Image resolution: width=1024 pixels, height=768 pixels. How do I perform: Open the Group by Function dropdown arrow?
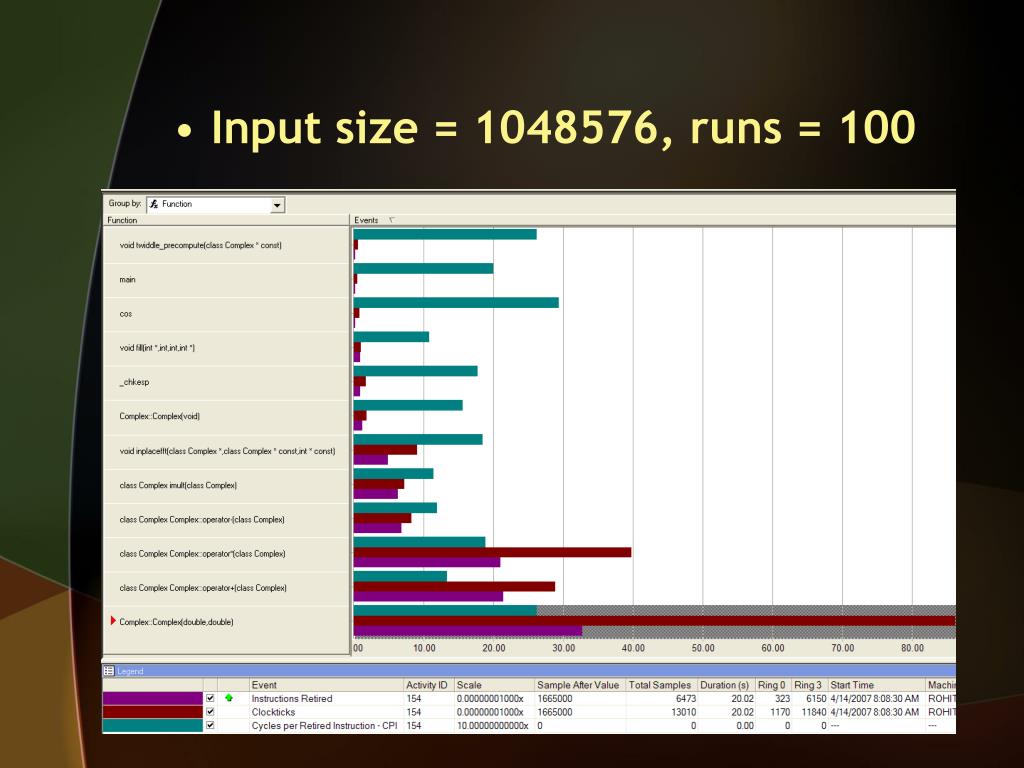pyautogui.click(x=277, y=205)
